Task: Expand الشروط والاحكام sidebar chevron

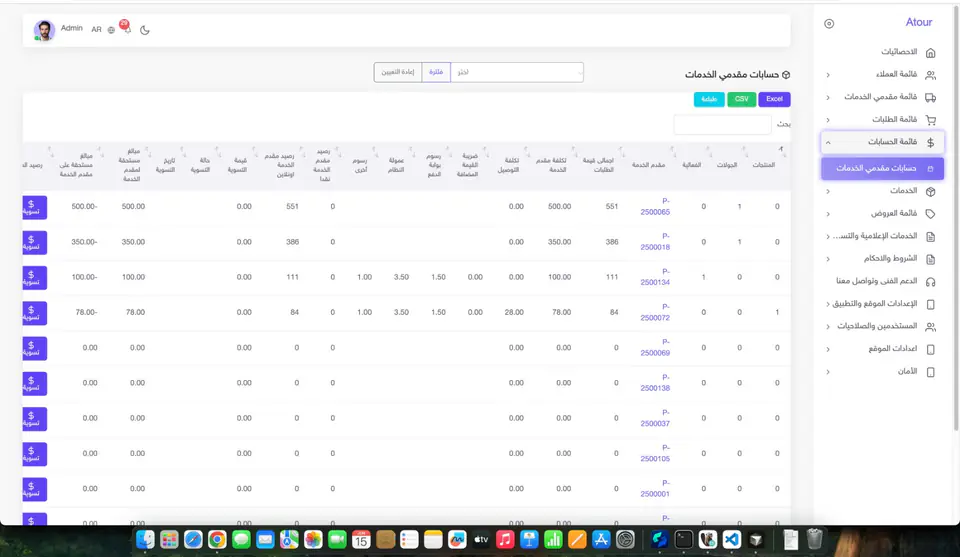Action: pos(828,259)
